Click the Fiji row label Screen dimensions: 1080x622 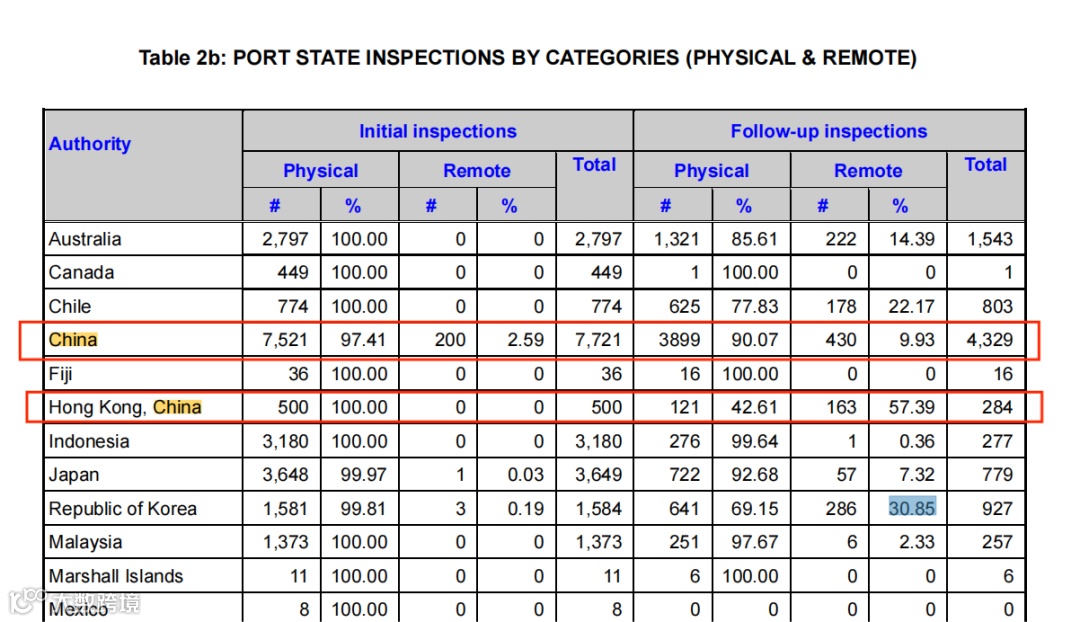point(63,374)
